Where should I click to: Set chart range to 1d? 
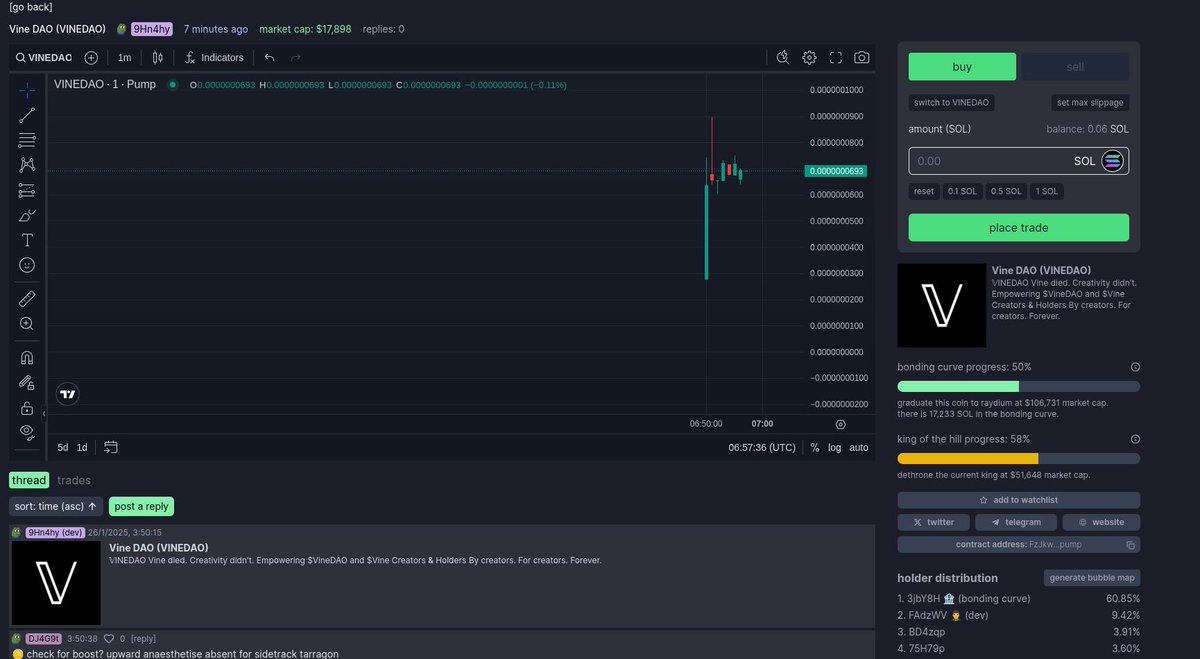click(x=82, y=447)
